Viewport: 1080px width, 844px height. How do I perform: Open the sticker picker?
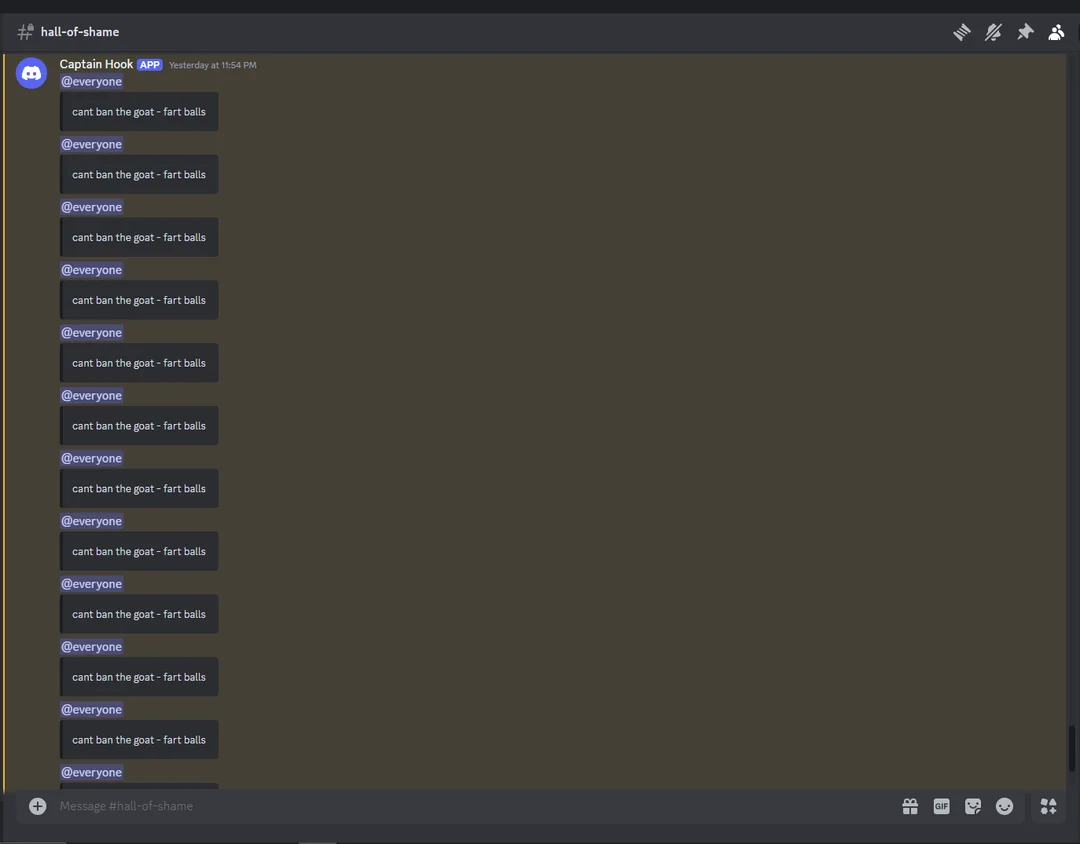tap(973, 806)
